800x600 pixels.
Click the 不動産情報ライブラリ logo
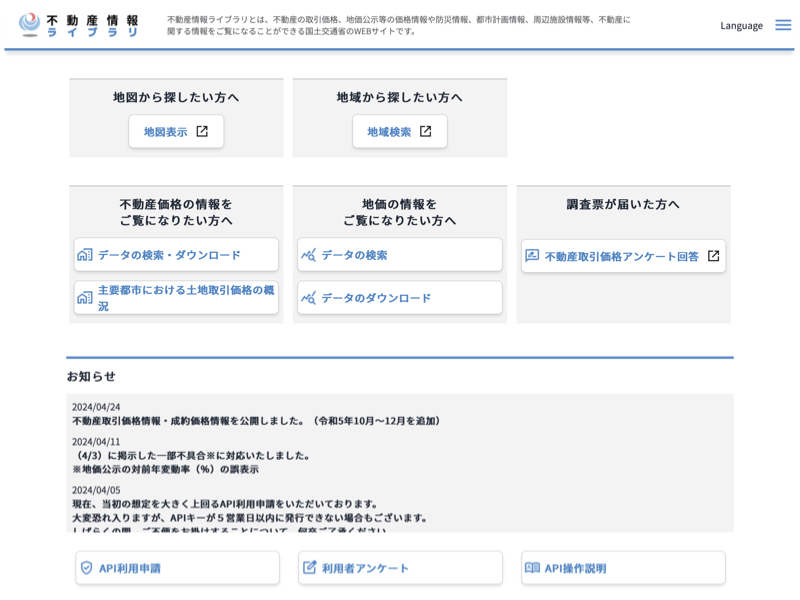click(x=80, y=25)
